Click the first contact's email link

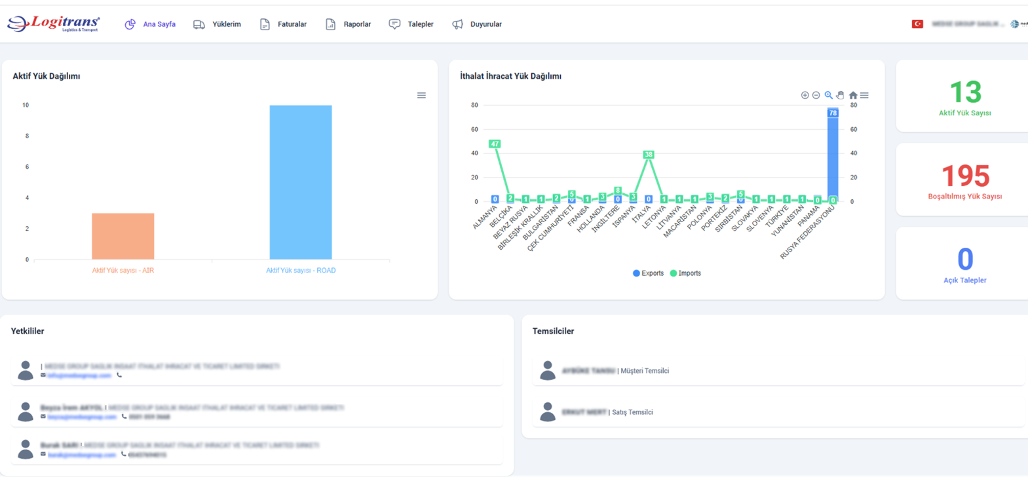click(79, 376)
